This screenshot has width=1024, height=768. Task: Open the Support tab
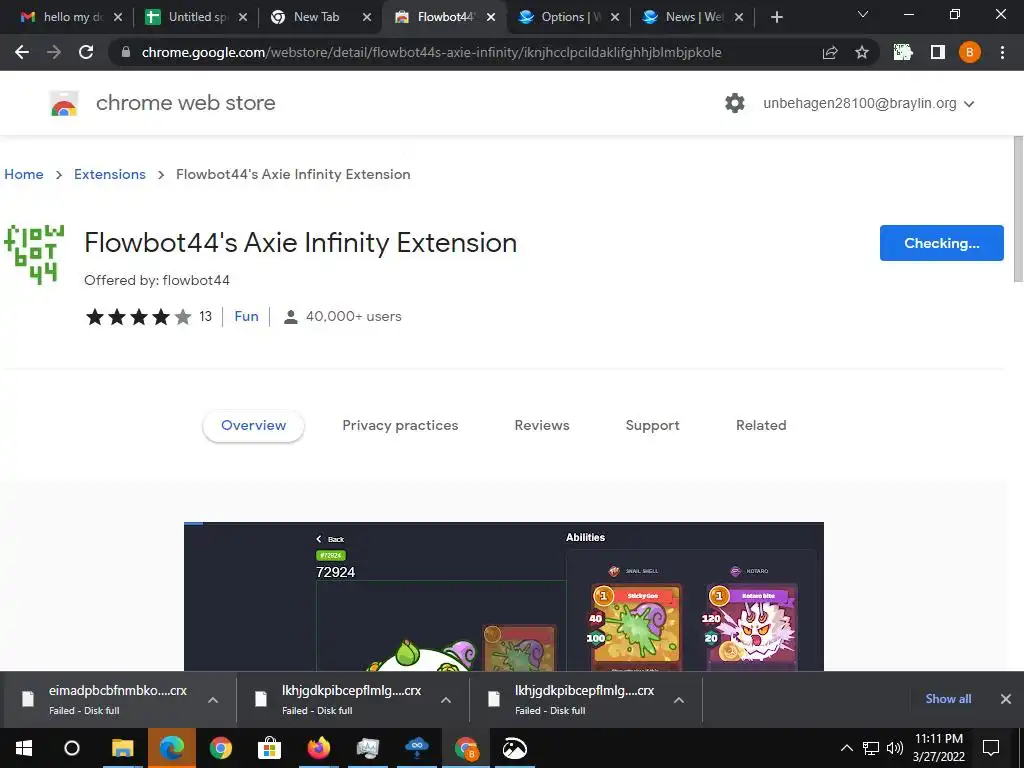click(x=652, y=426)
